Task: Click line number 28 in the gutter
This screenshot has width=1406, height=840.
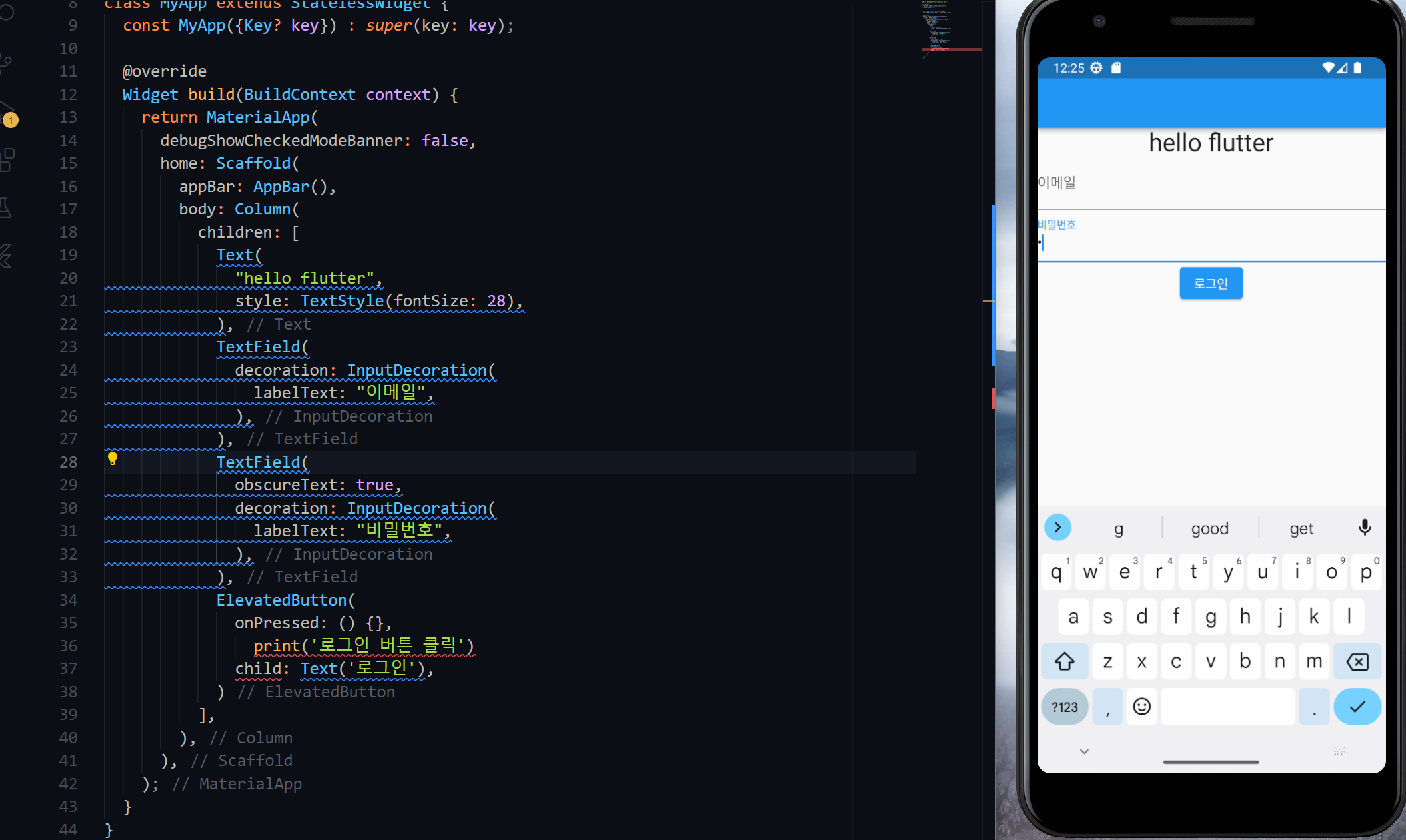Action: (68, 462)
